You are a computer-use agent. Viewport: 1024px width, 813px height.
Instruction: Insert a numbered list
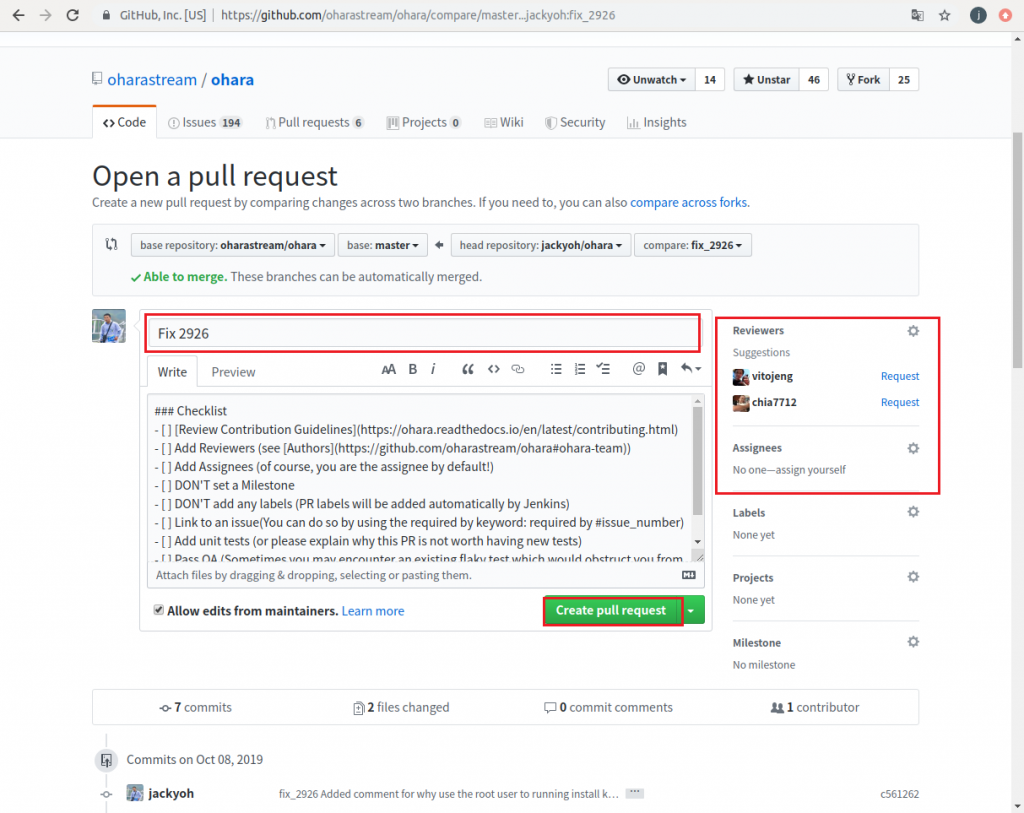point(579,370)
